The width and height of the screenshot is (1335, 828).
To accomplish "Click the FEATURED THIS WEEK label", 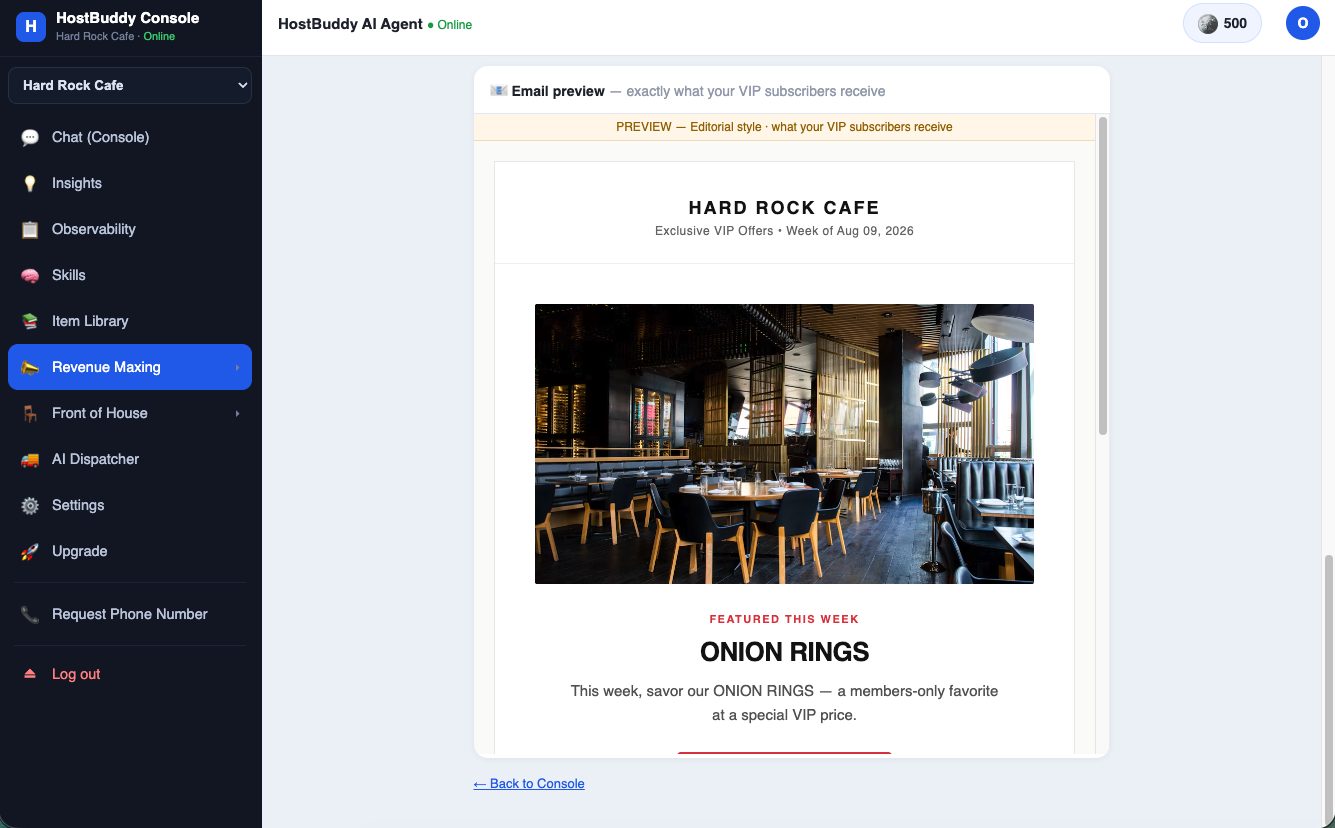I will (784, 619).
